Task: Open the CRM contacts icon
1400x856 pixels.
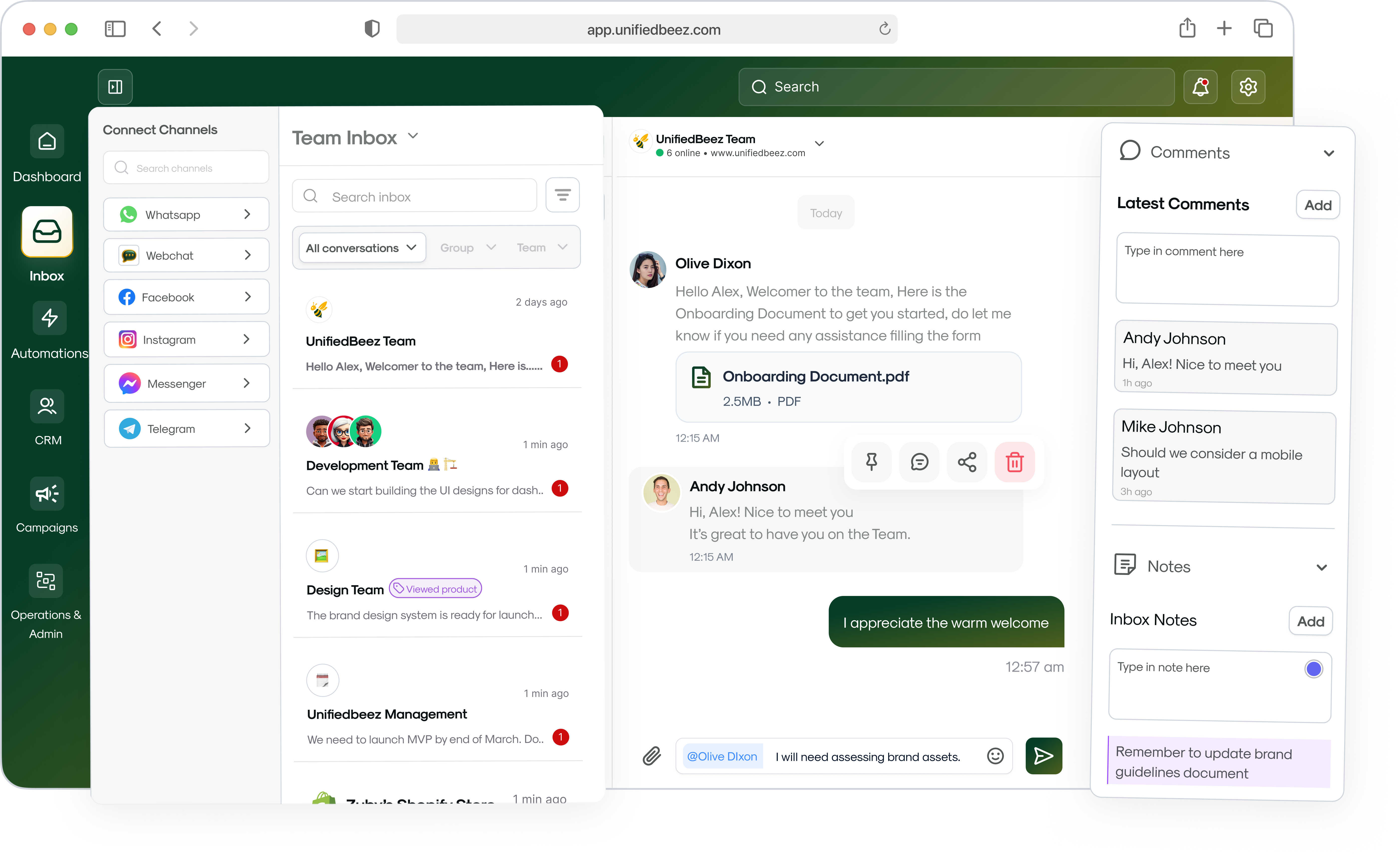Action: tap(47, 406)
